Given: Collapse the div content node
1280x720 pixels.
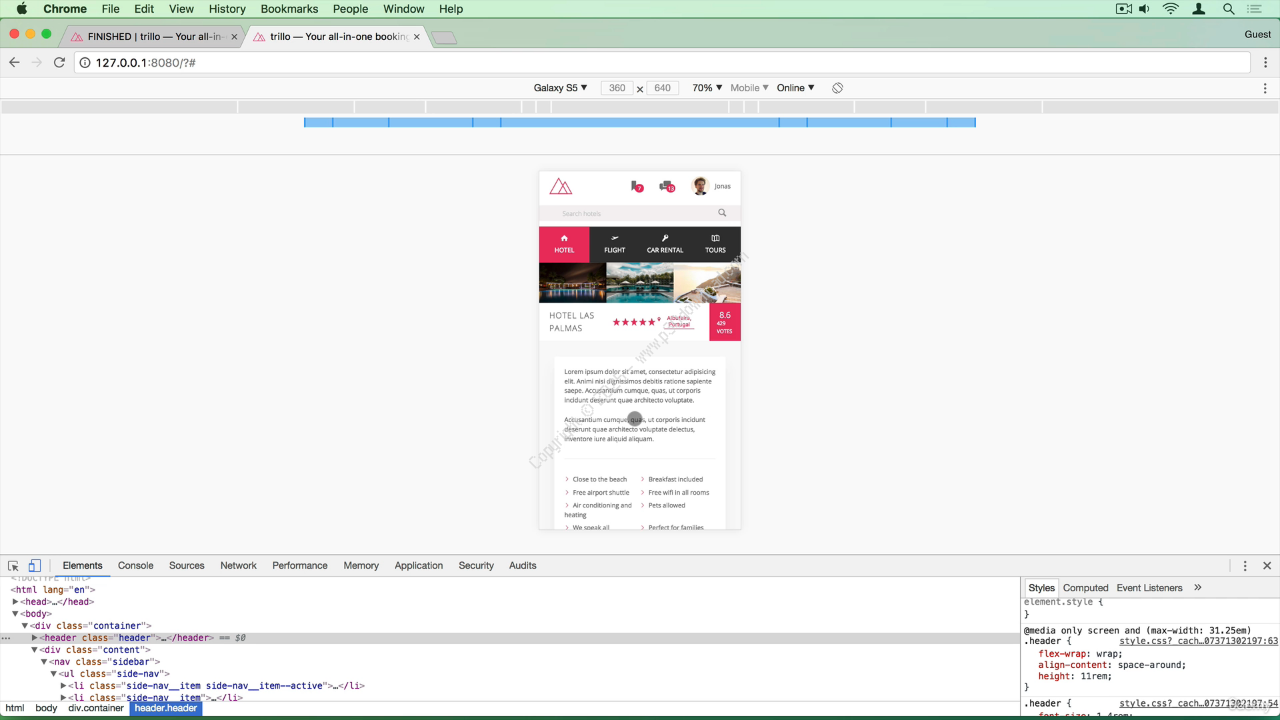Looking at the screenshot, I should [x=35, y=650].
